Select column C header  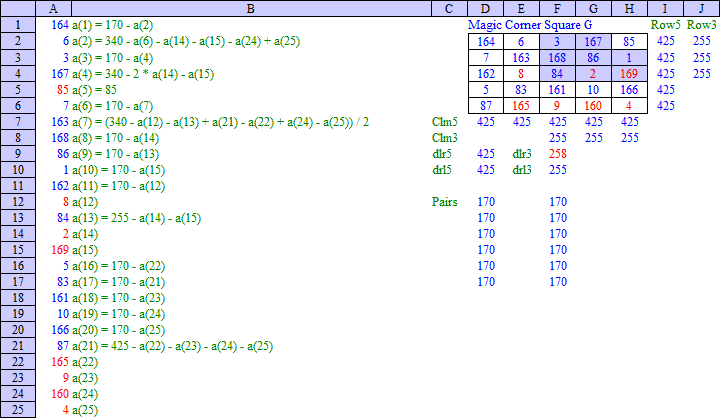point(449,8)
